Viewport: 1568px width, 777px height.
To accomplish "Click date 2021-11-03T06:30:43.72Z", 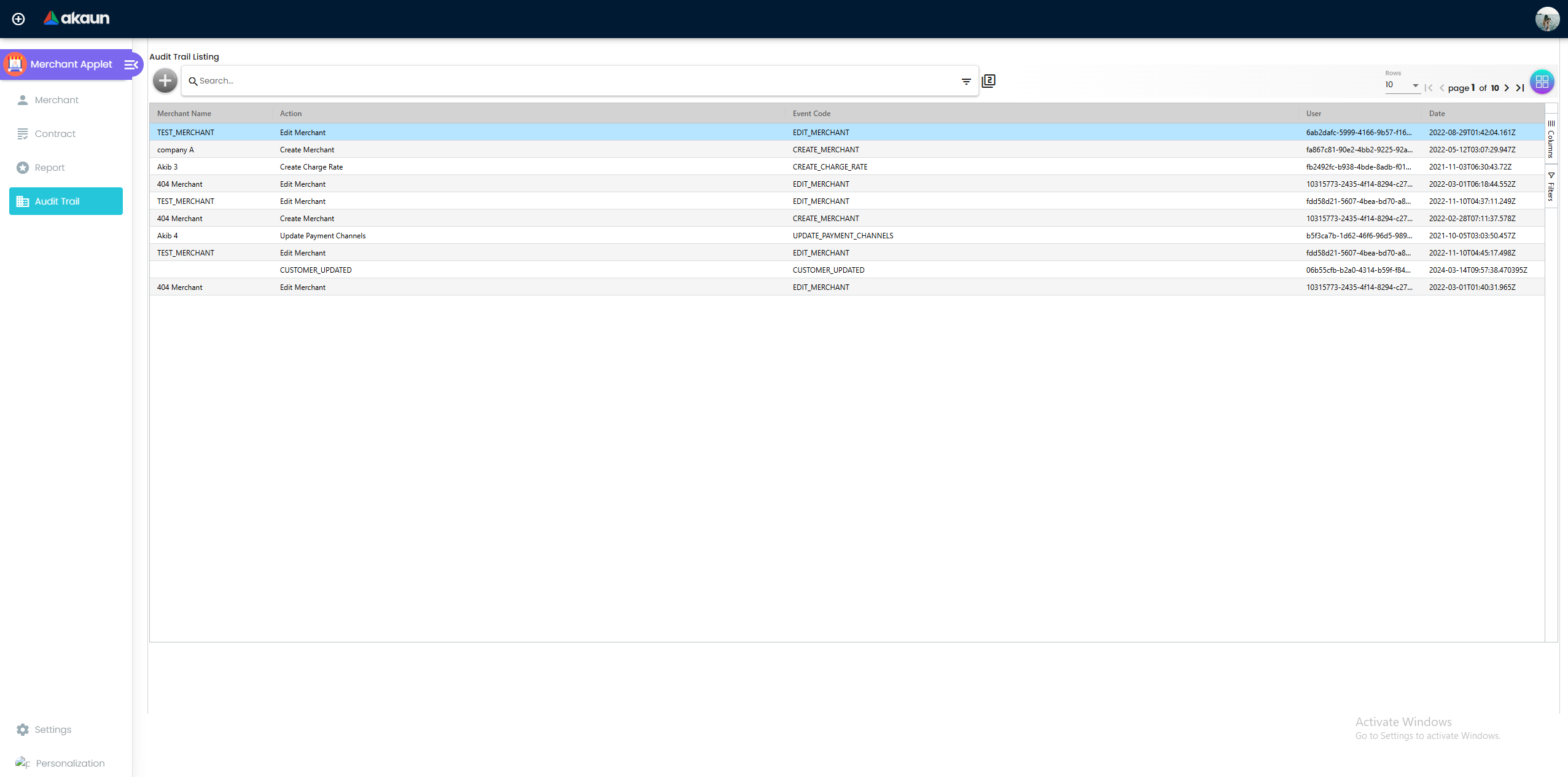I will (1470, 167).
